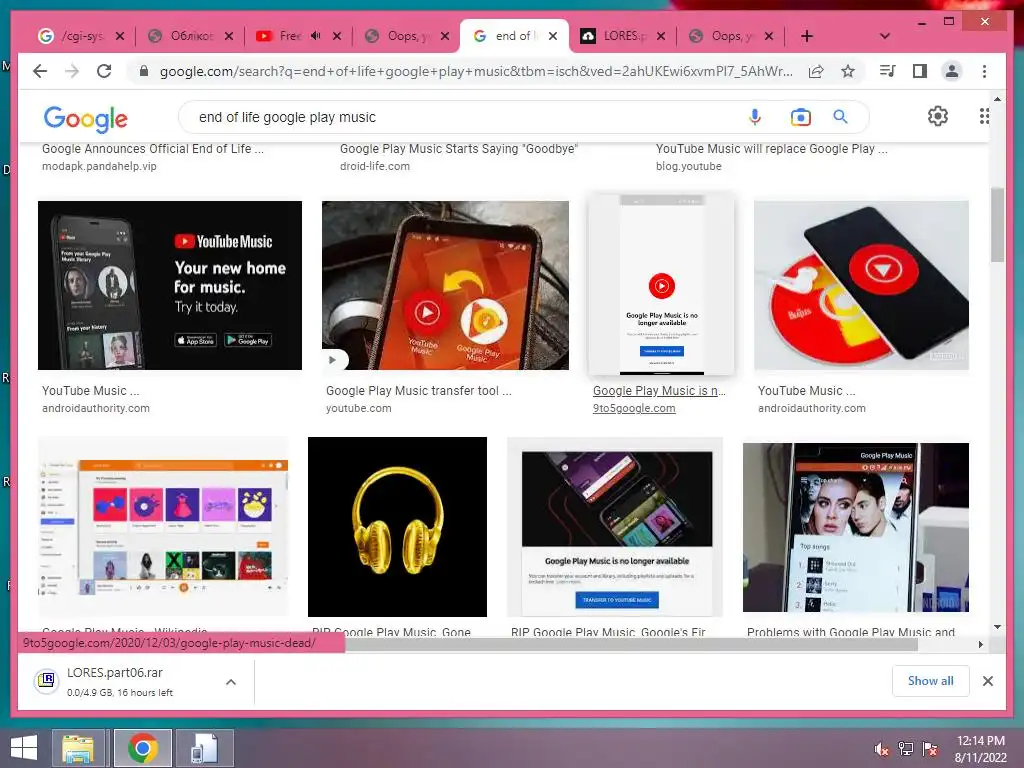Open golden headphones image
The image size is (1024, 768).
click(x=397, y=527)
